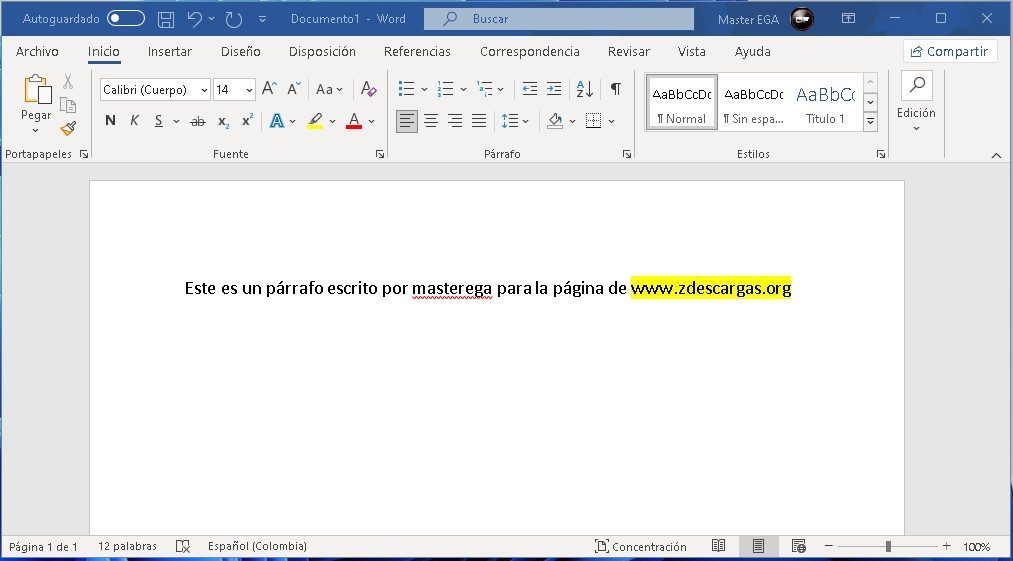Screen dimensions: 1013x561
Task: Switch to Web Layout view icon
Action: pos(799,547)
